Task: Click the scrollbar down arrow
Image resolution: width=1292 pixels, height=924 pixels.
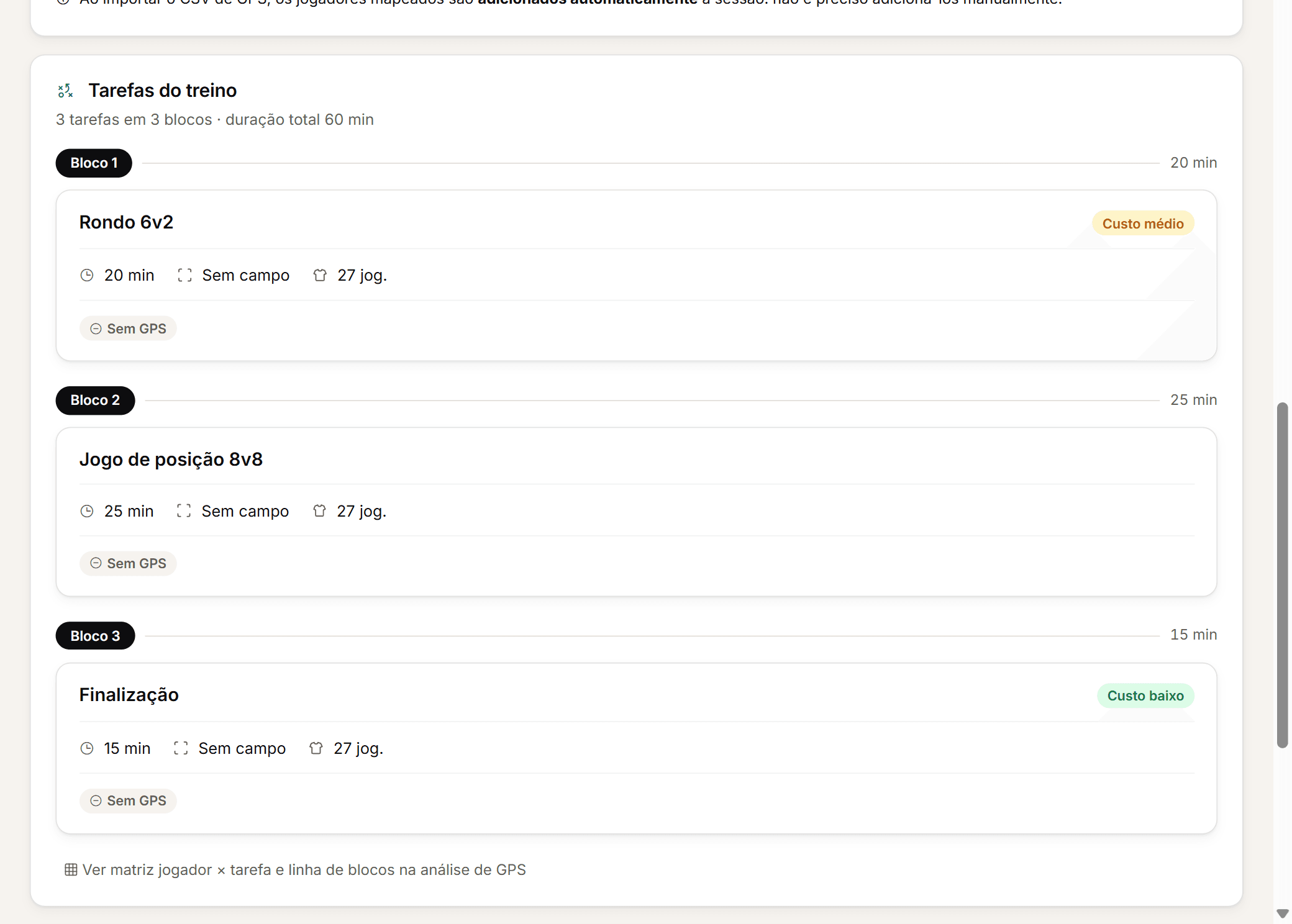Action: click(x=1282, y=913)
